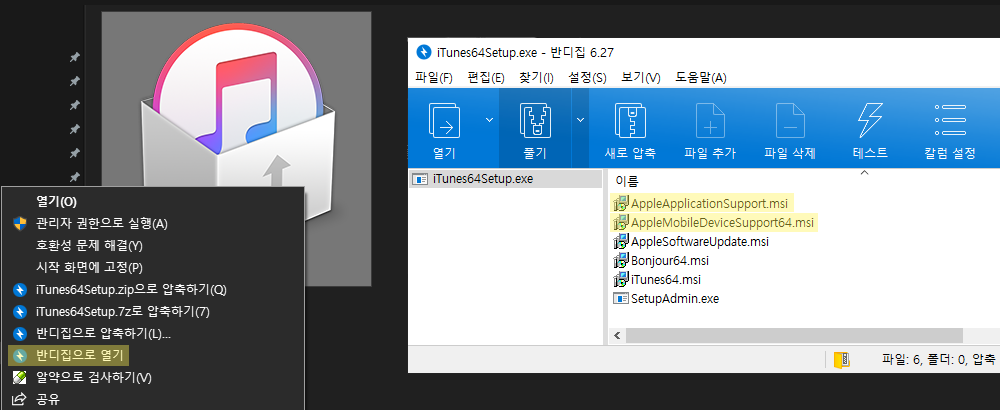The width and height of the screenshot is (1000, 410).
Task: Select iTunes64Setup.exe in the folder tree
Action: coord(505,179)
